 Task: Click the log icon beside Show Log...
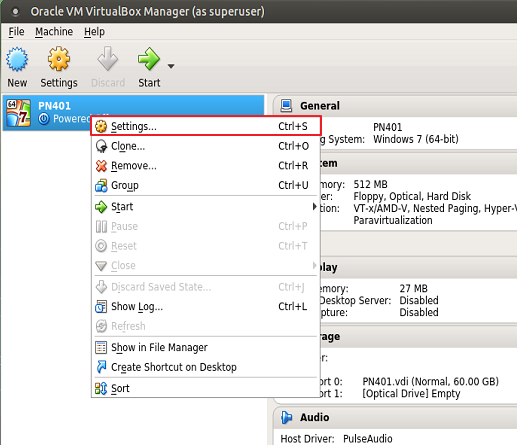click(101, 307)
